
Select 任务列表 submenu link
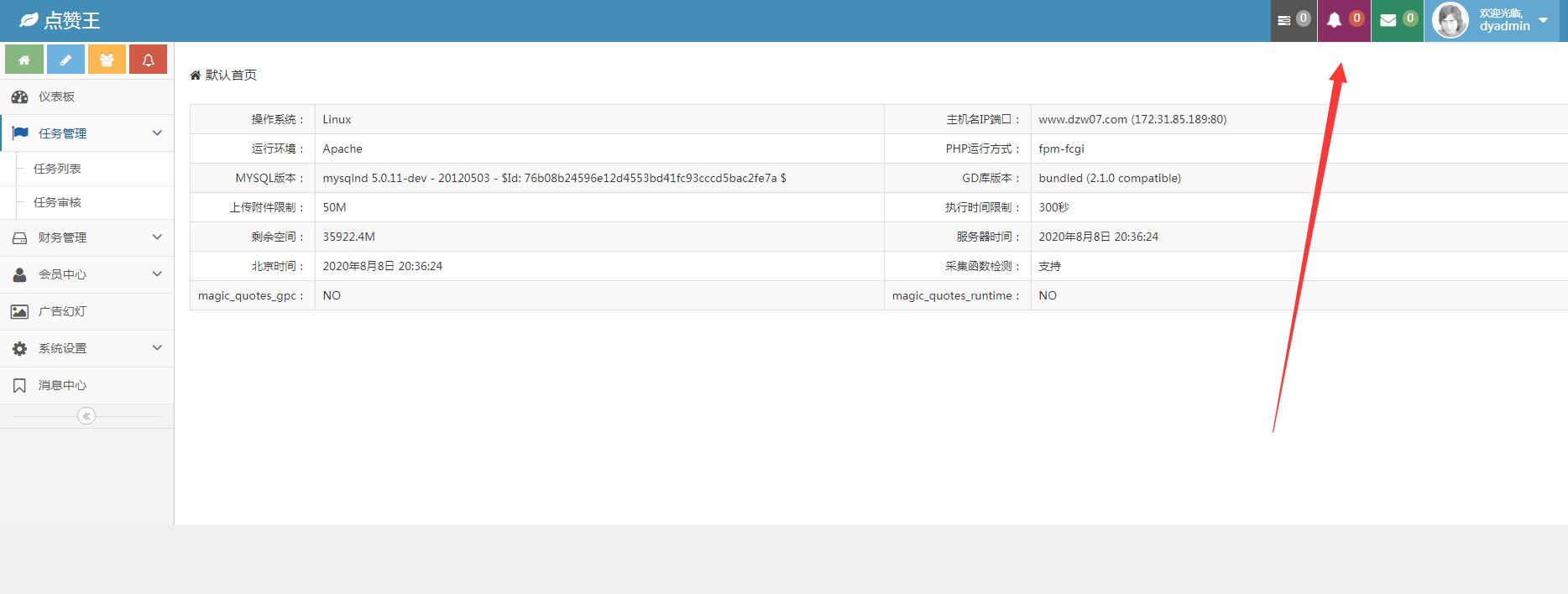coord(57,169)
